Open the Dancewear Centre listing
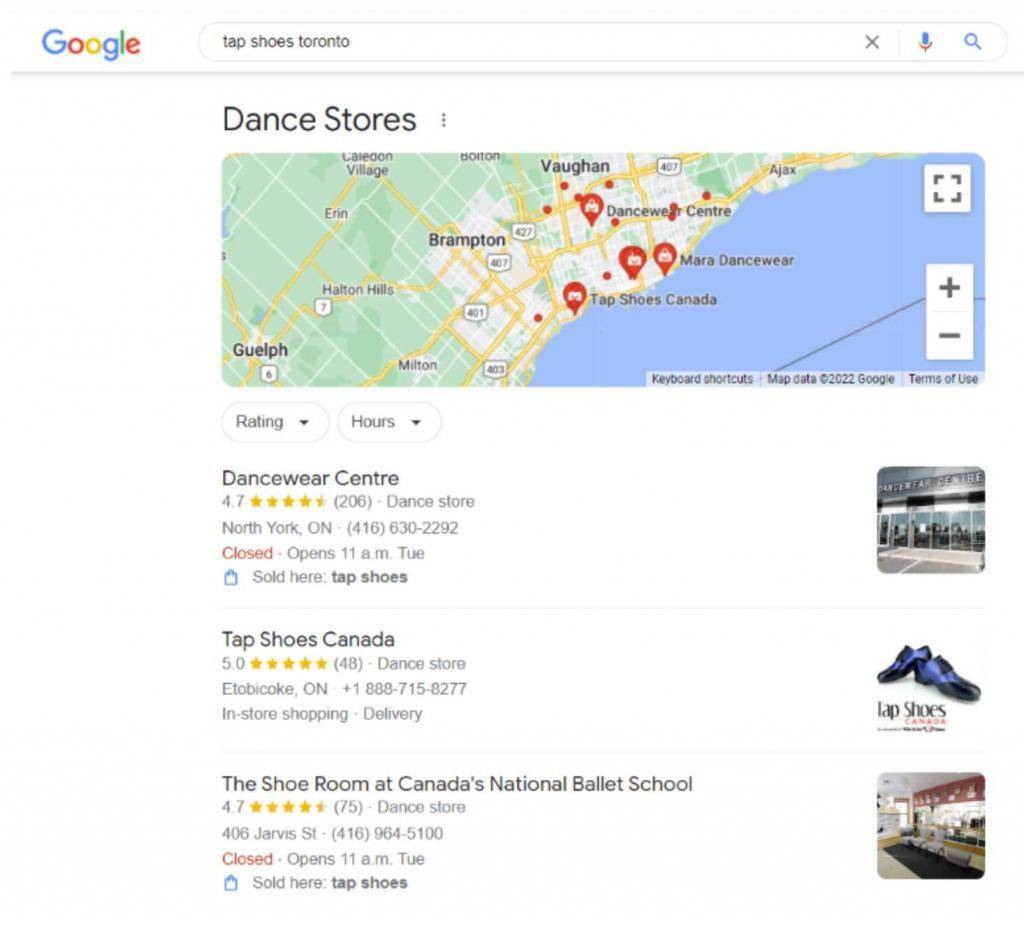The image size is (1024, 926). 310,478
